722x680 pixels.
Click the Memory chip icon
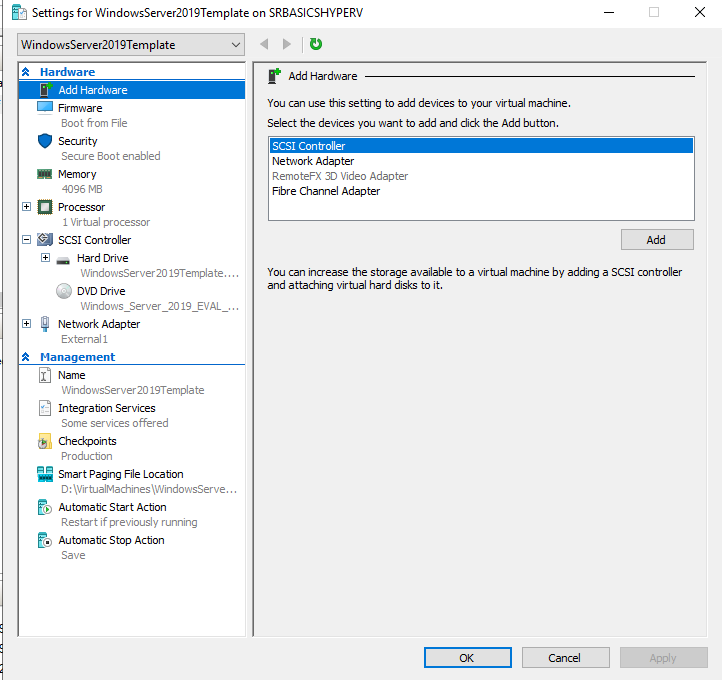coord(45,174)
